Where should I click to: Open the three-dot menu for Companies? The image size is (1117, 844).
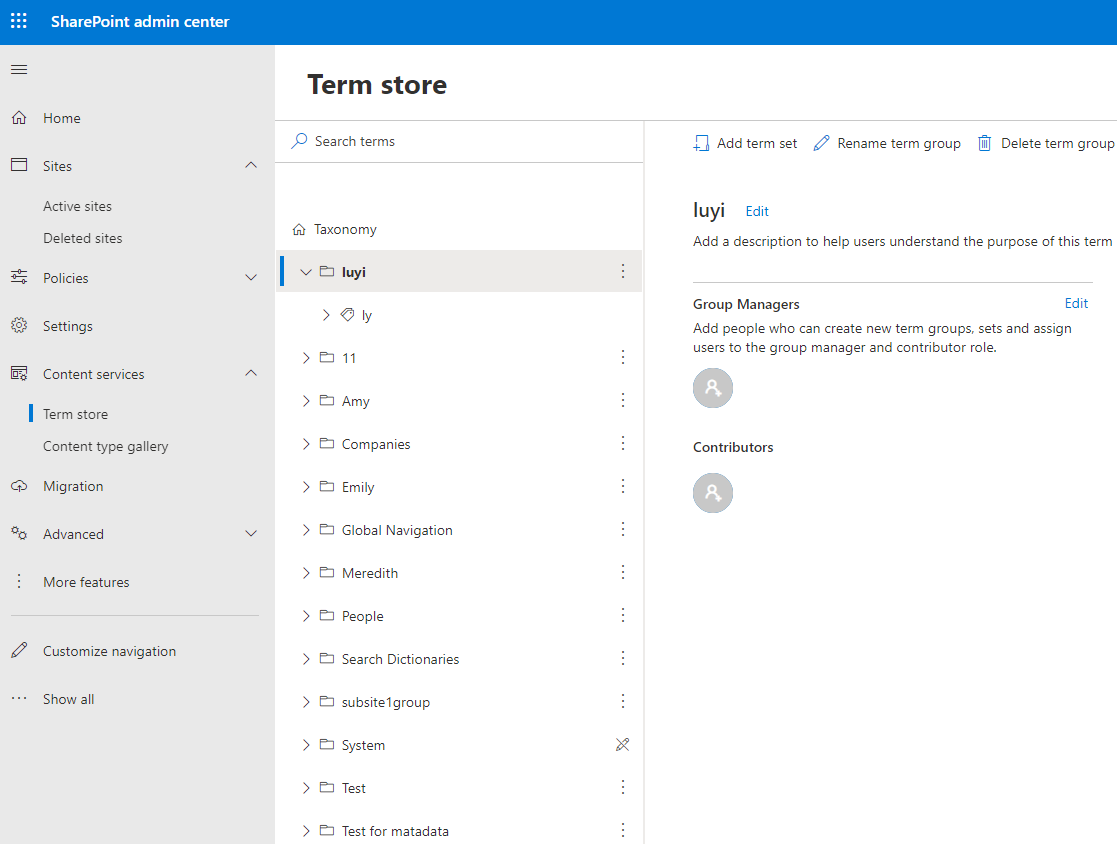point(623,443)
